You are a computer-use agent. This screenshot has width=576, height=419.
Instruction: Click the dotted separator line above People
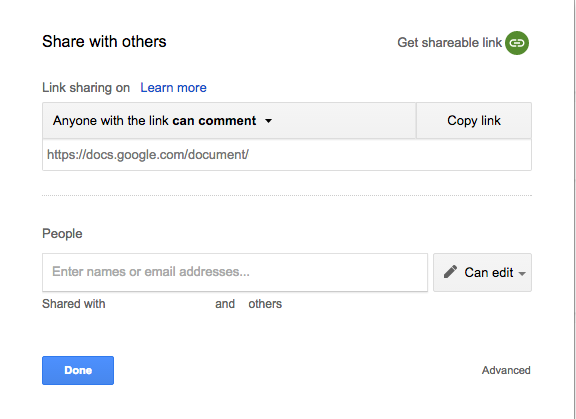(x=287, y=195)
